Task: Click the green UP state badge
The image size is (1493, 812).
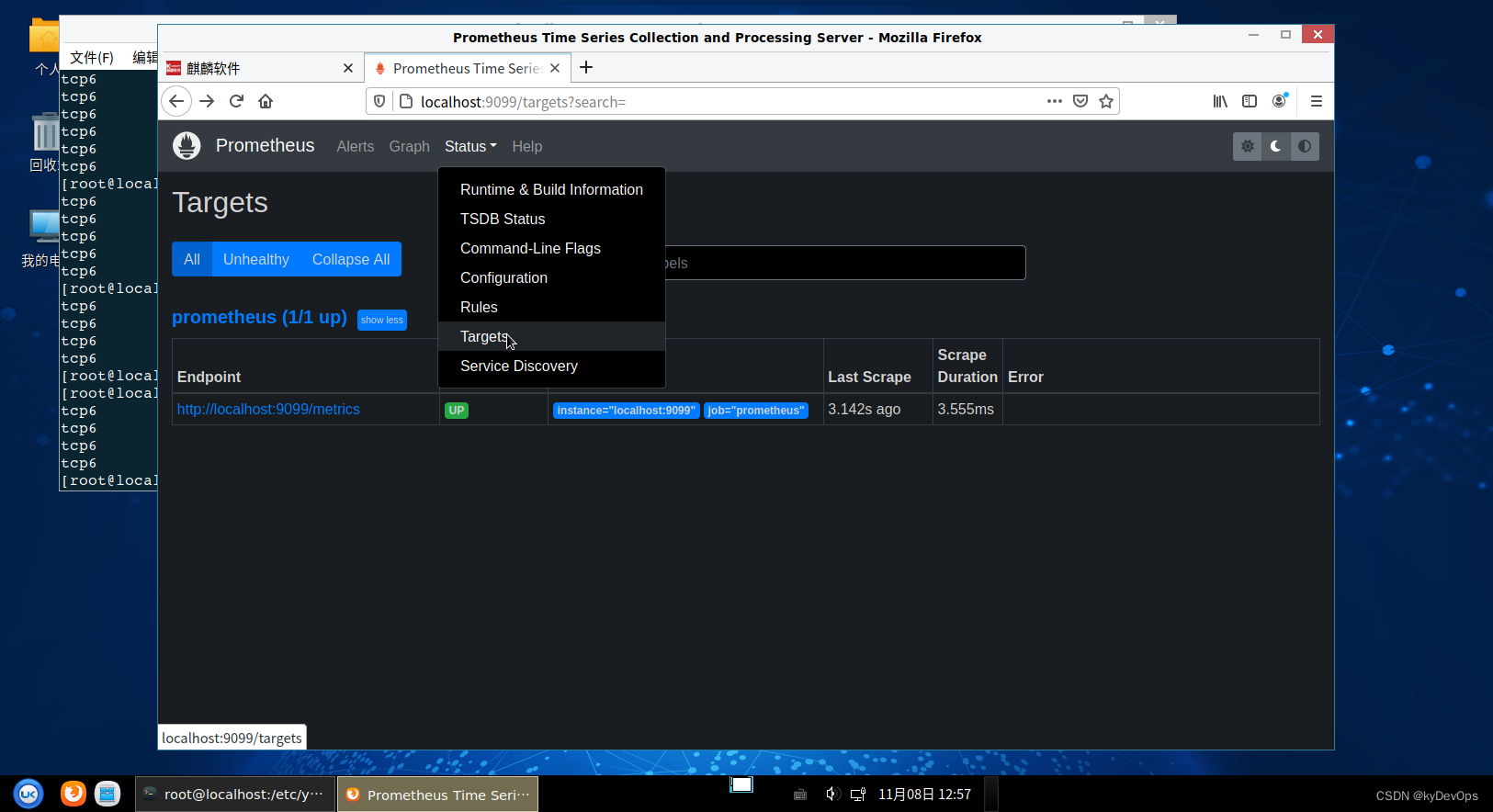Action: (457, 411)
